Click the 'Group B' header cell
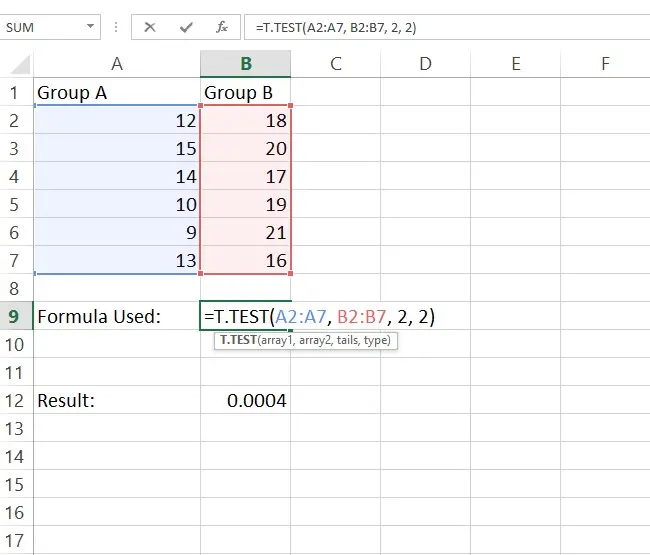The image size is (650, 555). tap(246, 92)
